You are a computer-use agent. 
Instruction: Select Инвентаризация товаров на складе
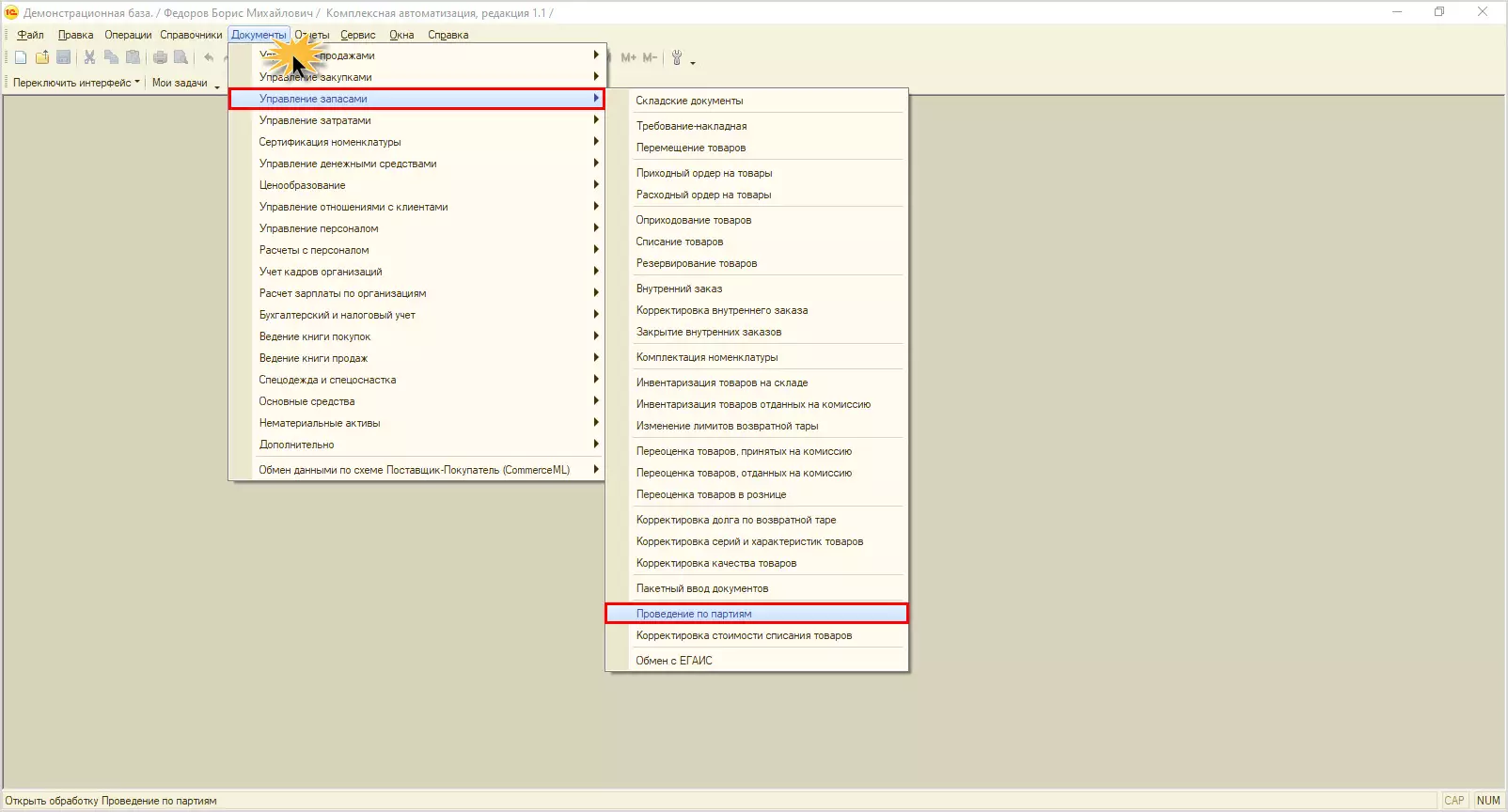tap(757, 383)
